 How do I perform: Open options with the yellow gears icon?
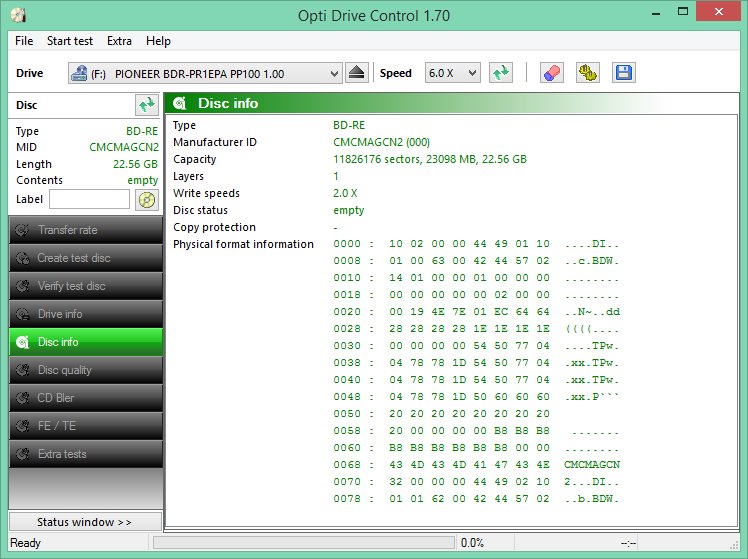(x=588, y=73)
